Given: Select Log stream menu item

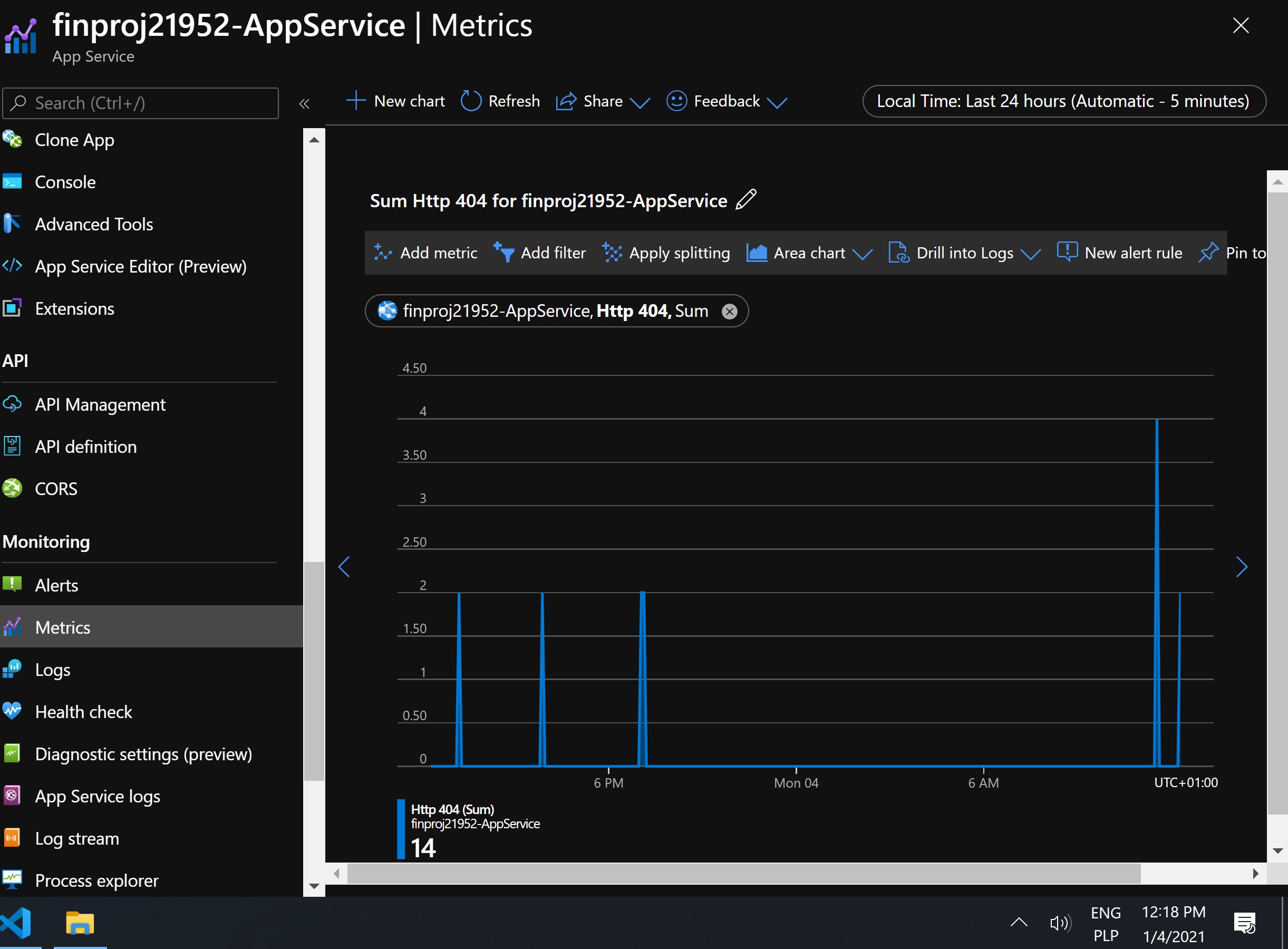Looking at the screenshot, I should 77,838.
